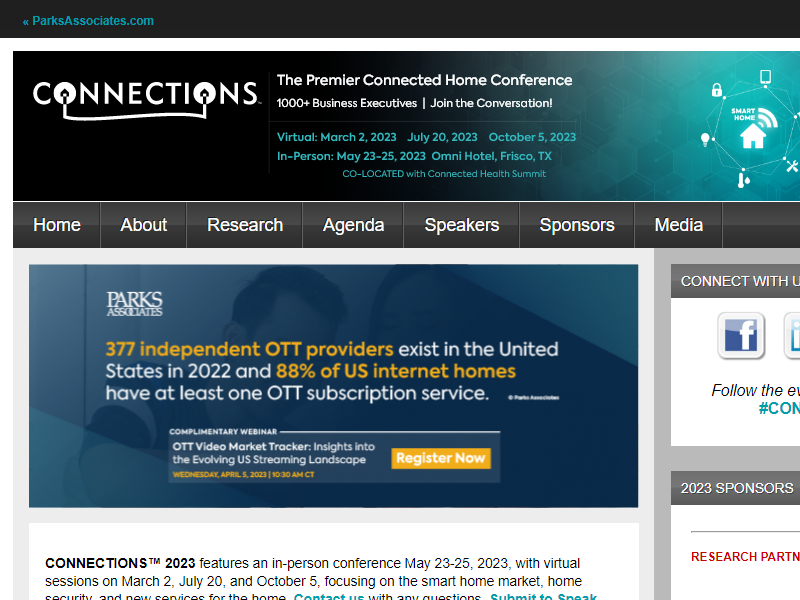Click the CONNECTIONS logo in header banner
800x600 pixels.
146,100
